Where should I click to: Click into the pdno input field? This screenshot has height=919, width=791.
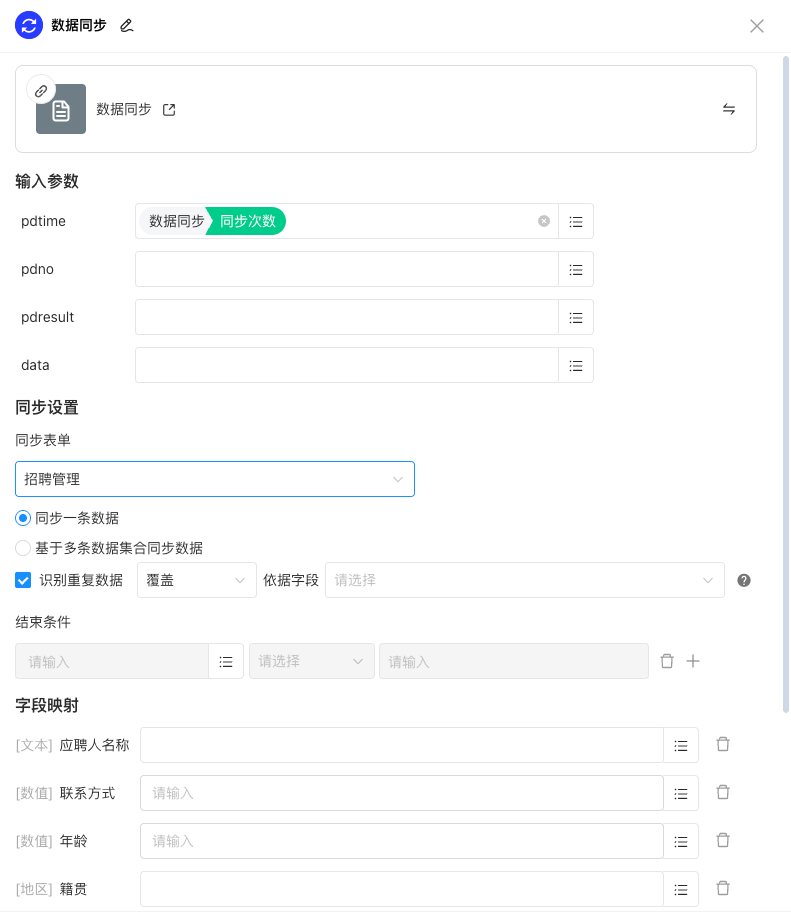click(x=346, y=269)
